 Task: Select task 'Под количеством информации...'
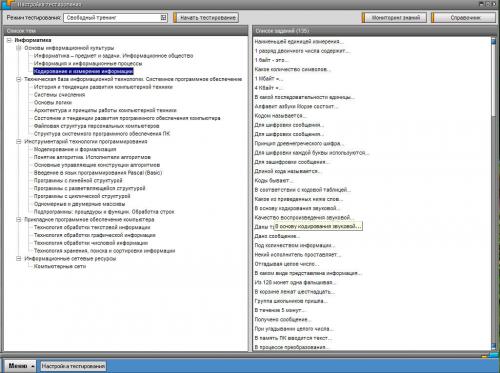(x=295, y=245)
